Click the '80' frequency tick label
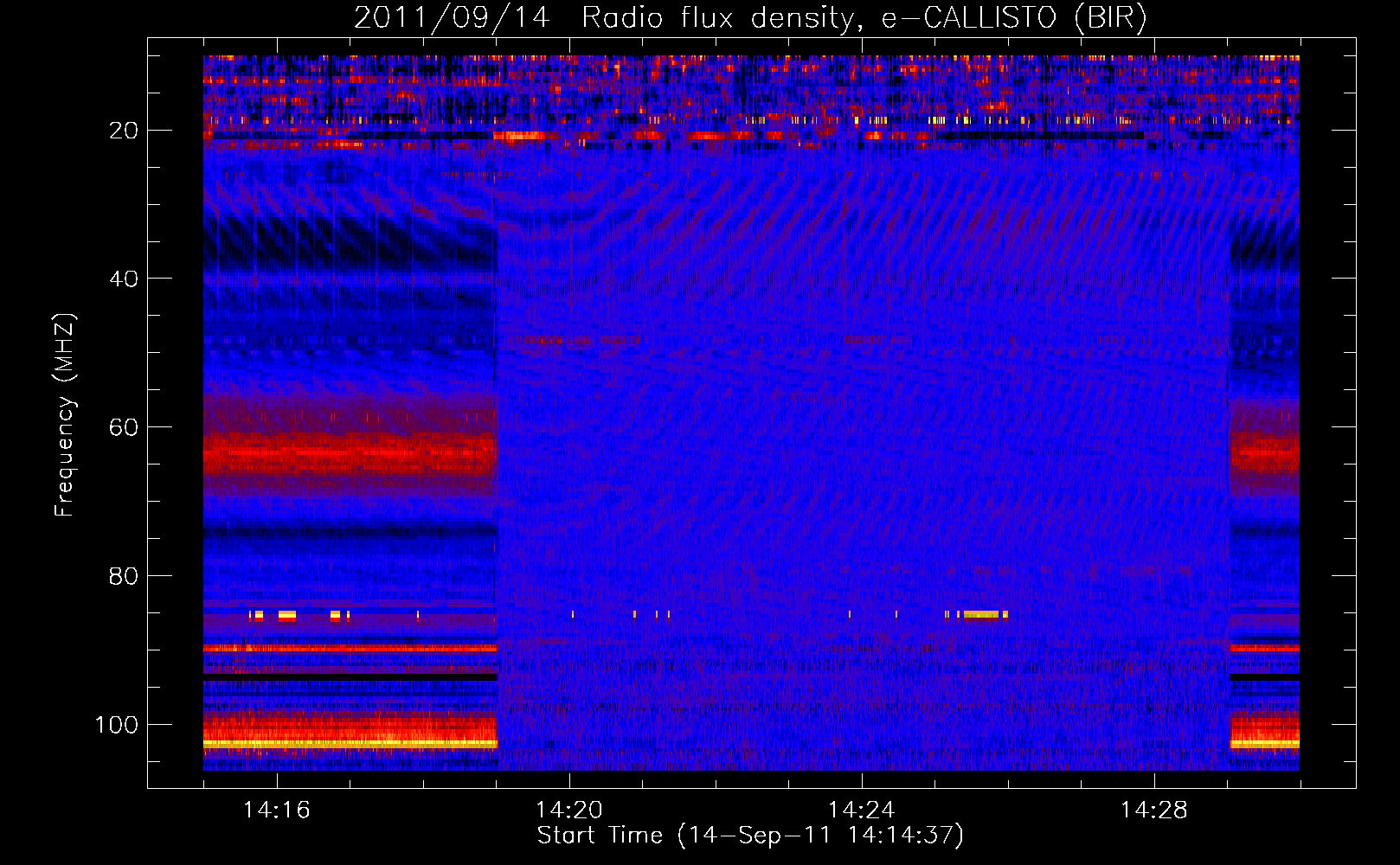The height and width of the screenshot is (865, 1400). point(124,577)
